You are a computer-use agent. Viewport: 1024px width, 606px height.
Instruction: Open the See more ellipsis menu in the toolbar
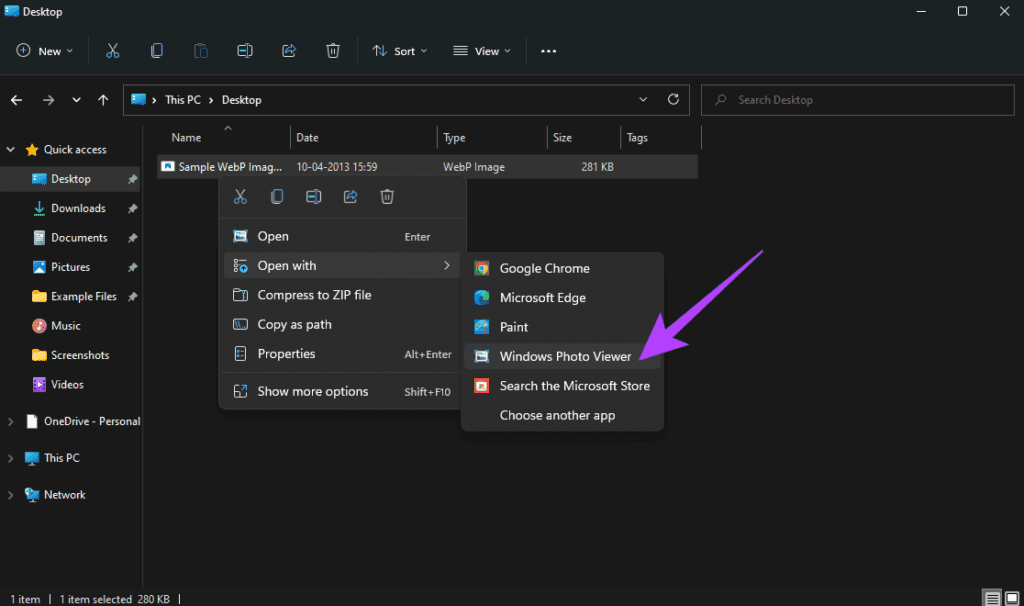549,51
